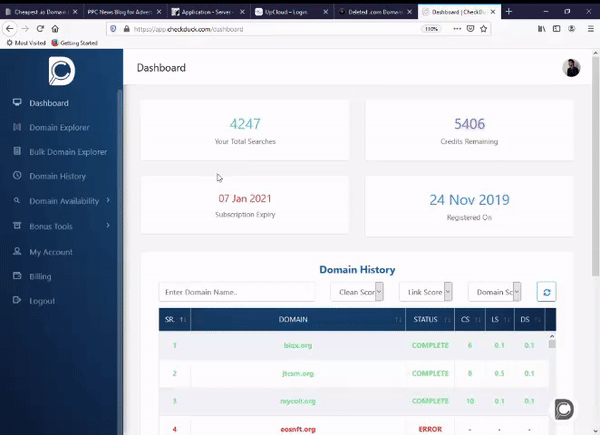Click the Getting Started bookmark
The width and height of the screenshot is (600, 435).
(75, 43)
